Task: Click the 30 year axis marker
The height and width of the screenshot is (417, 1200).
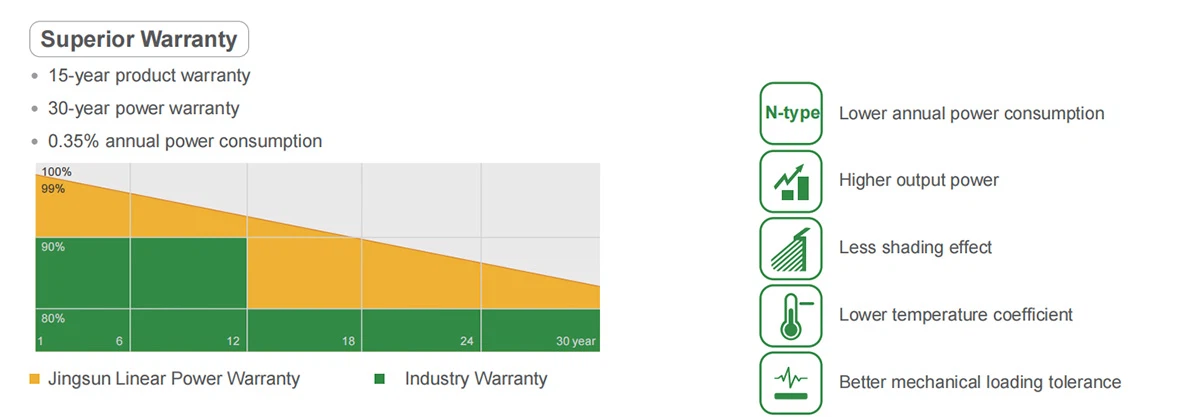Action: click(x=575, y=342)
